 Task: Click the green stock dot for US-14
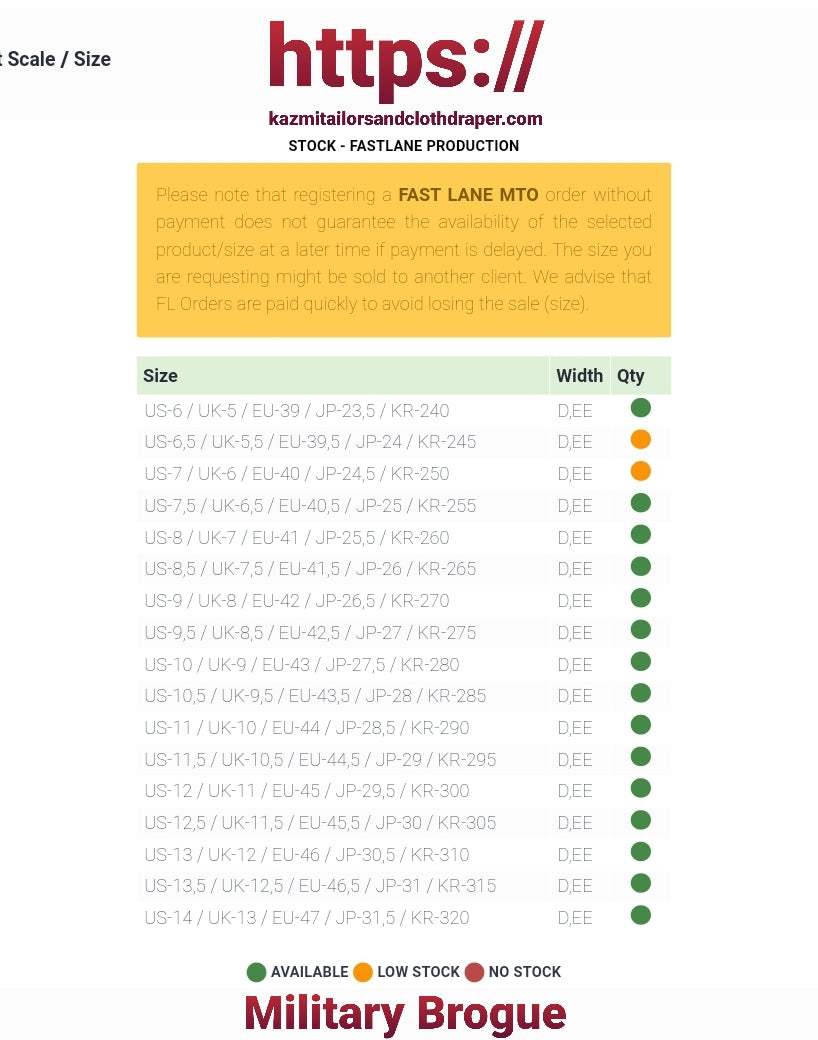tap(641, 916)
